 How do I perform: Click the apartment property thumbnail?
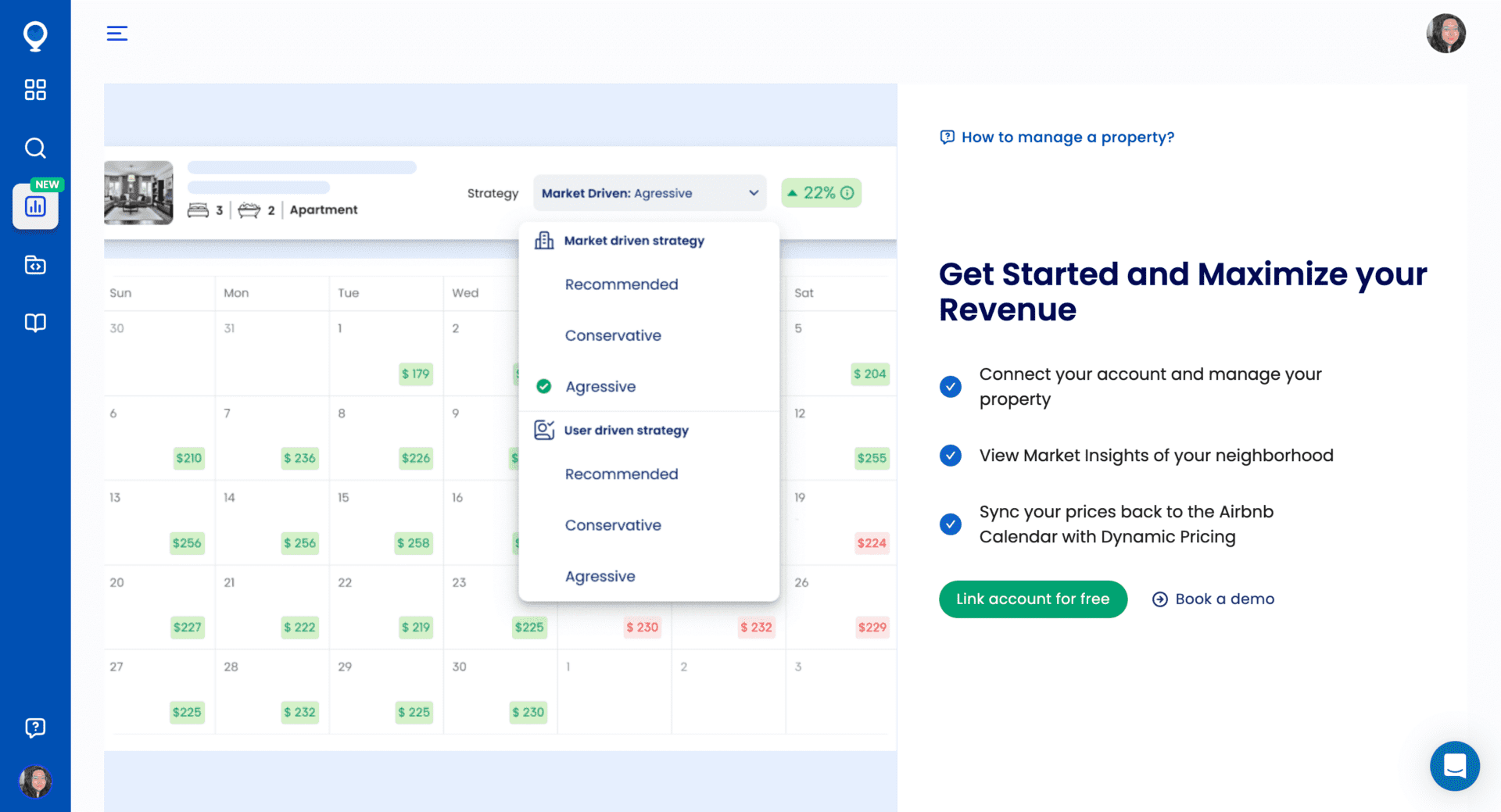click(x=138, y=193)
